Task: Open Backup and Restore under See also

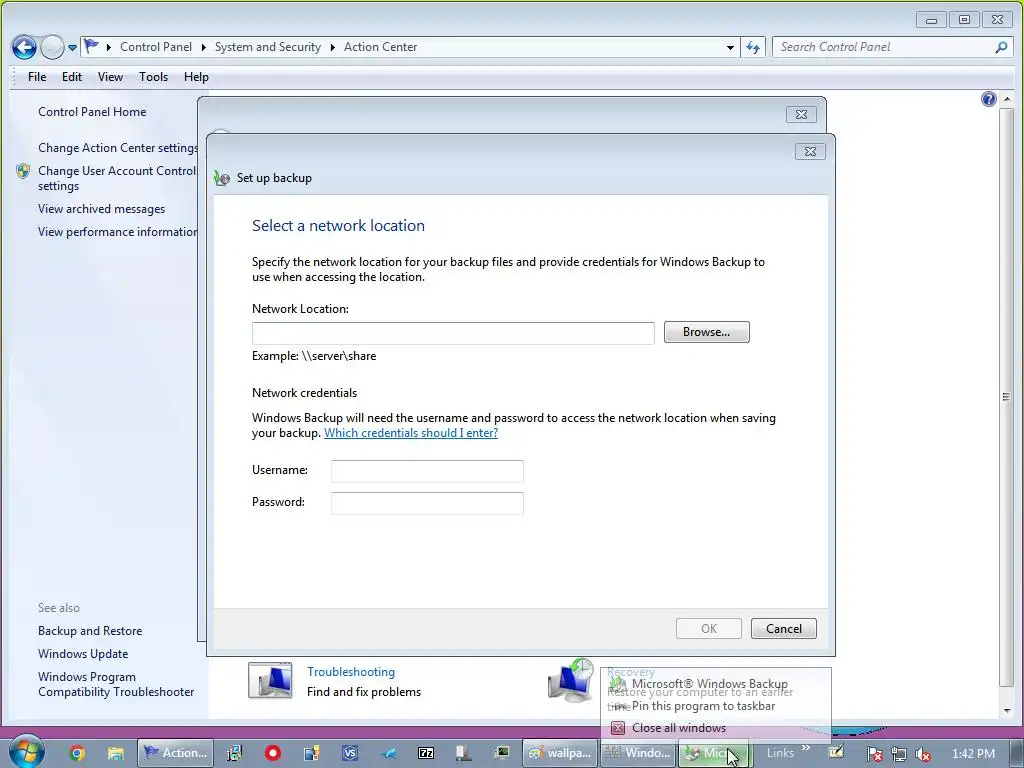Action: [90, 631]
